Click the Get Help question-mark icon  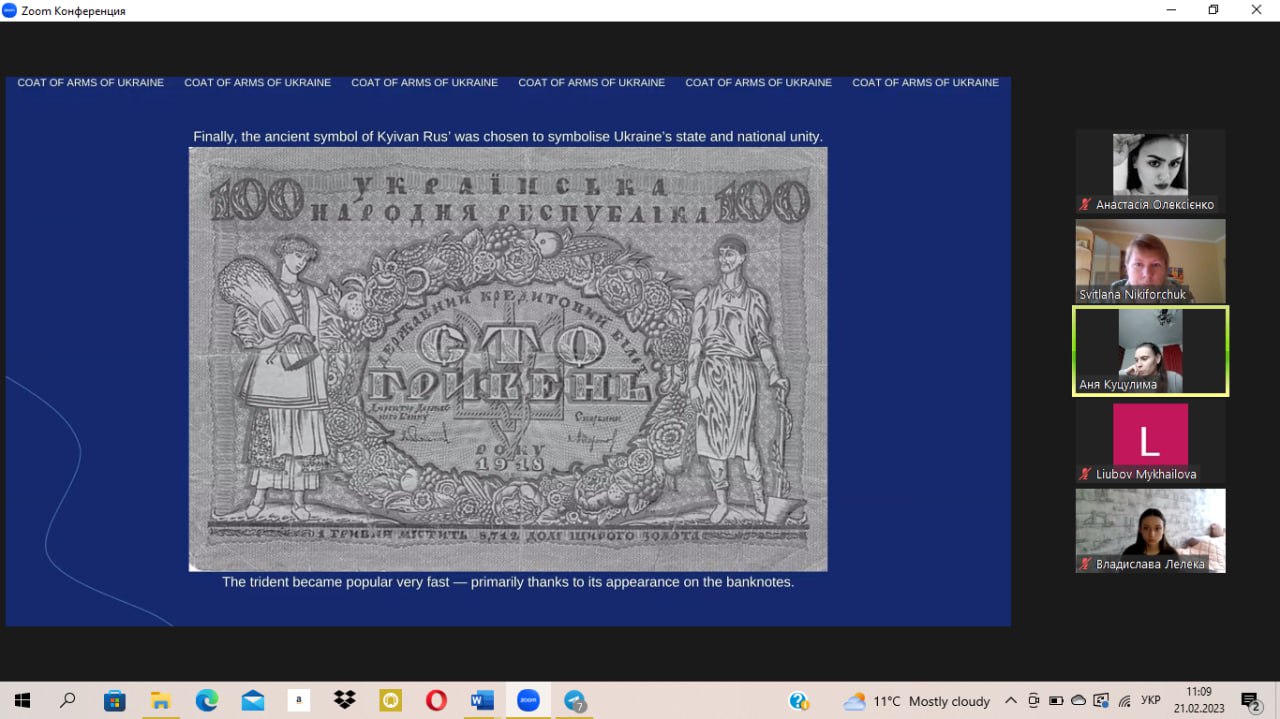pos(799,701)
